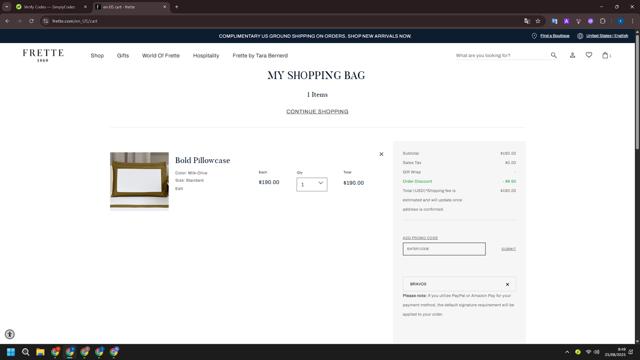Remove the applied promo code with X
The width and height of the screenshot is (640, 360).
pos(507,284)
